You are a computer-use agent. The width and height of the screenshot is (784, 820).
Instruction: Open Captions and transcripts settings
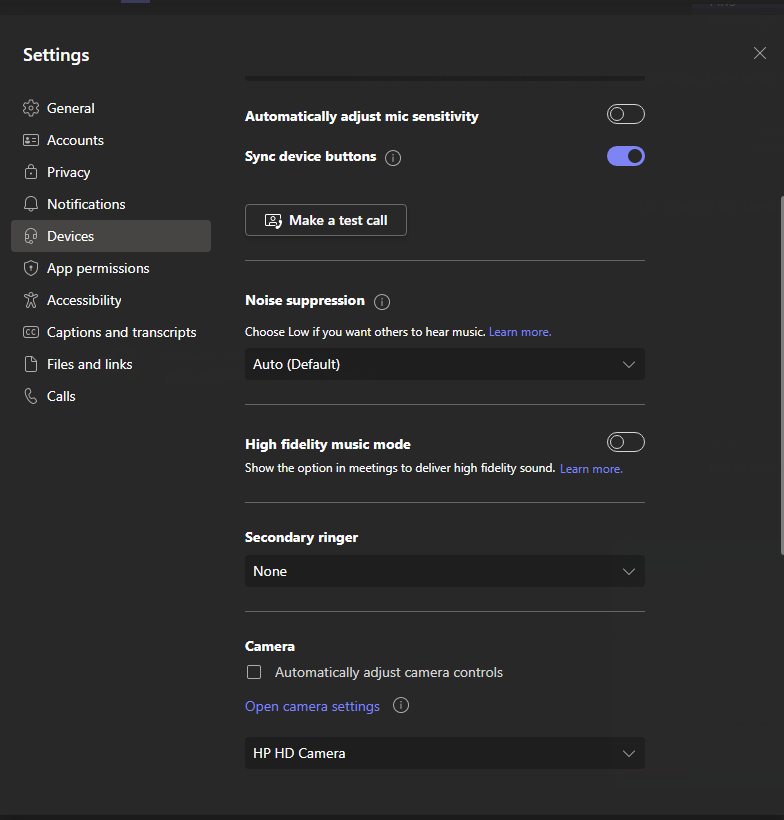click(x=121, y=332)
